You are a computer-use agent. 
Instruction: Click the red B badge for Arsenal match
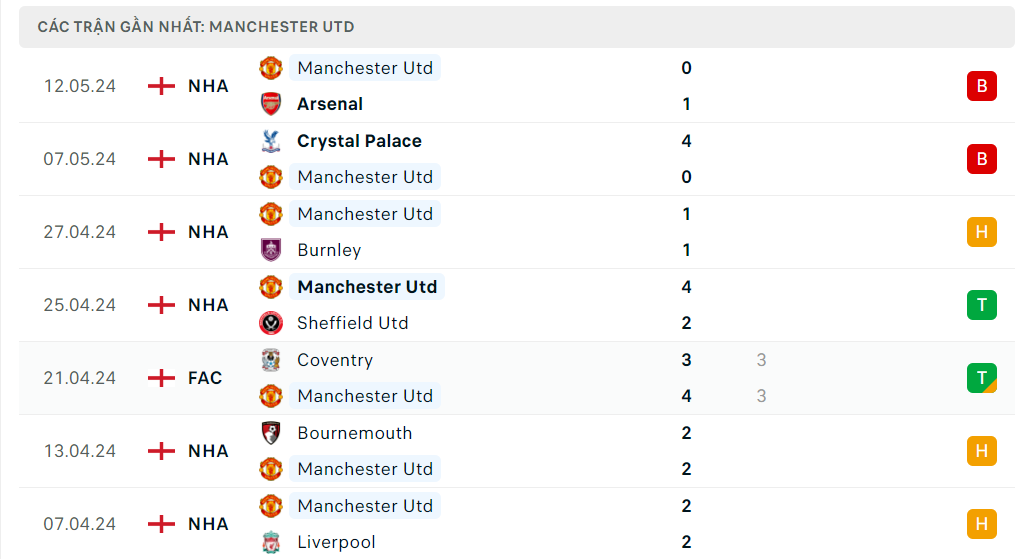tap(981, 86)
